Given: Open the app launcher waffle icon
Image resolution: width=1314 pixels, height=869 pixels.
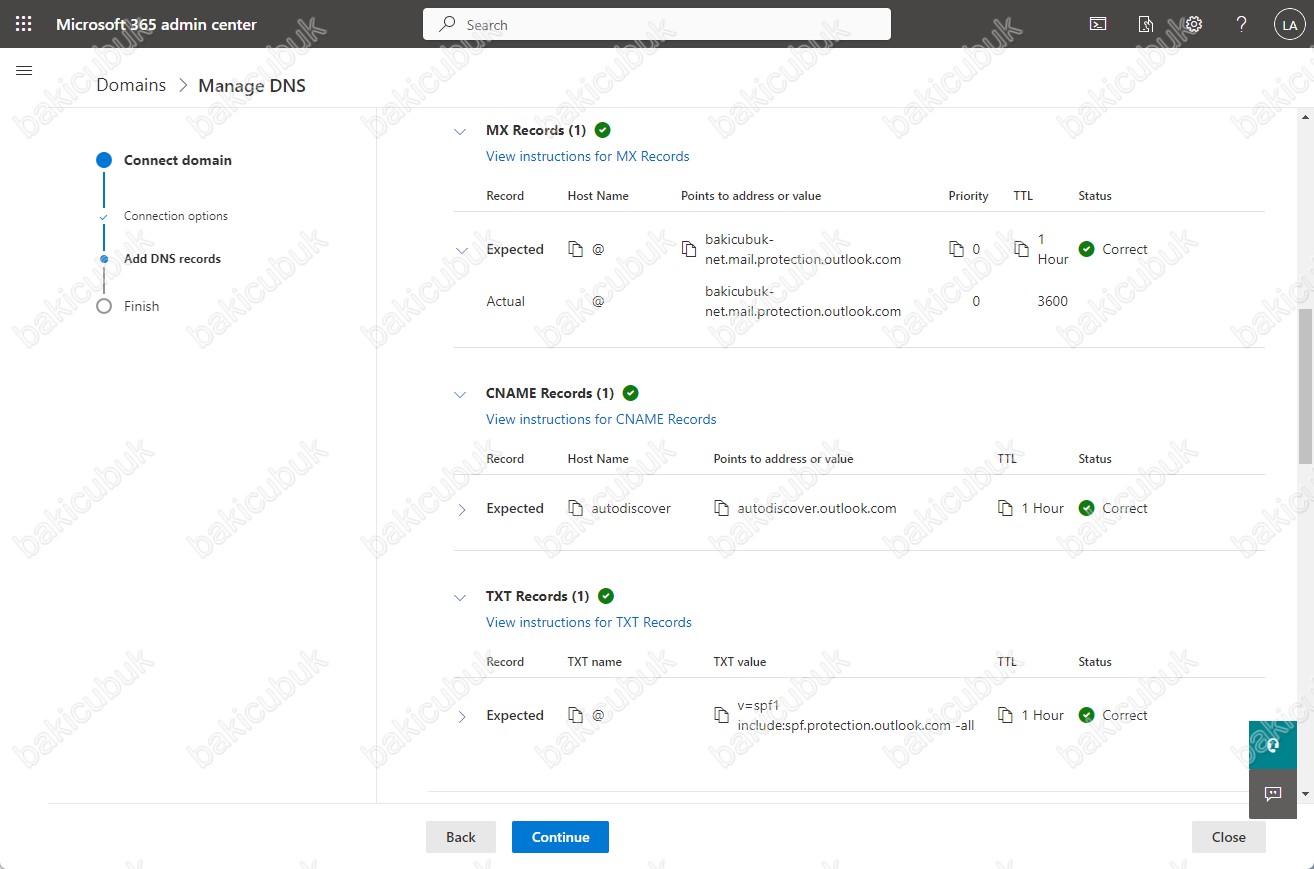Looking at the screenshot, I should tap(24, 24).
